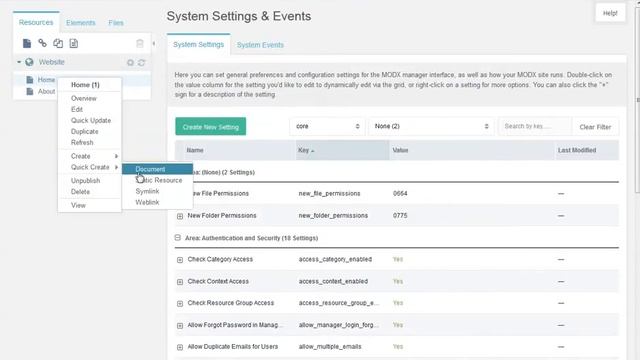Collapse the Website tree node arrow
640x360 pixels.
click(19, 62)
